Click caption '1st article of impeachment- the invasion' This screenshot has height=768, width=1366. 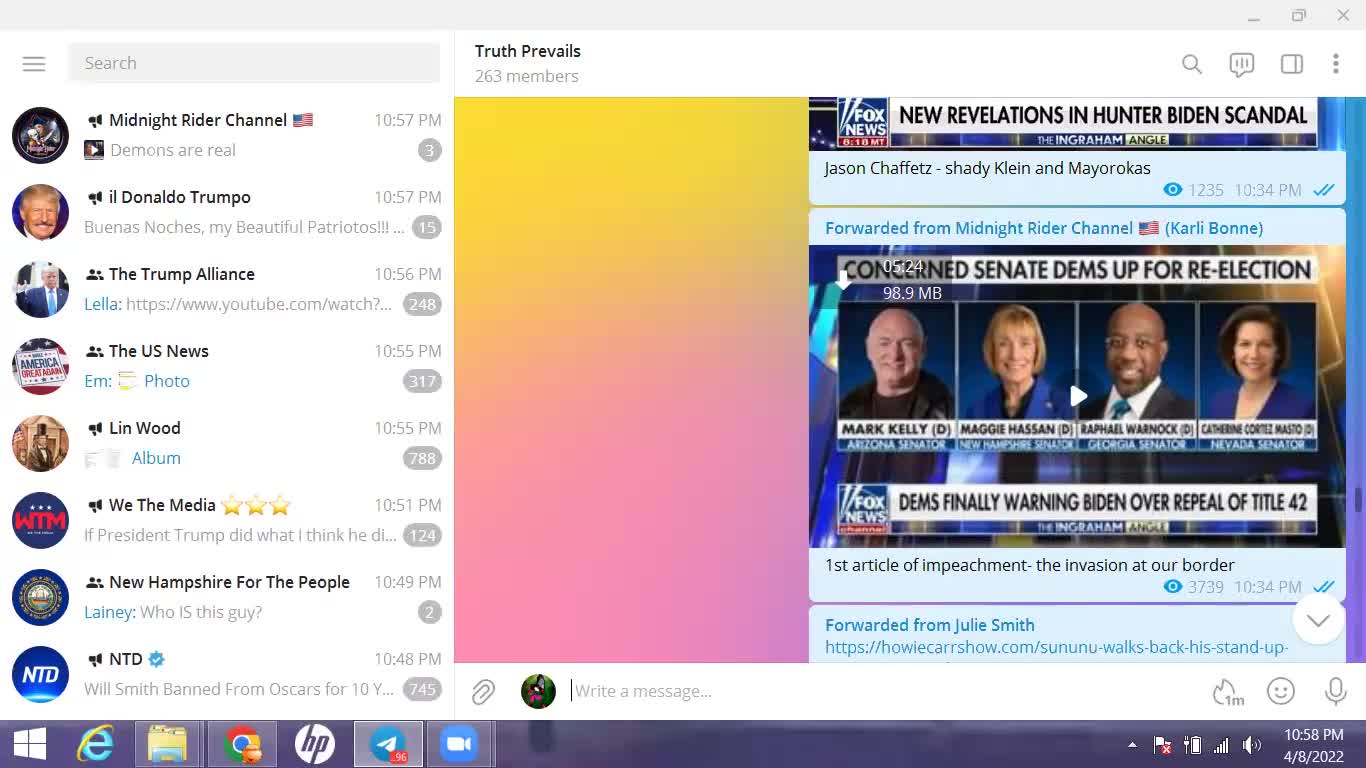[x=1029, y=565]
